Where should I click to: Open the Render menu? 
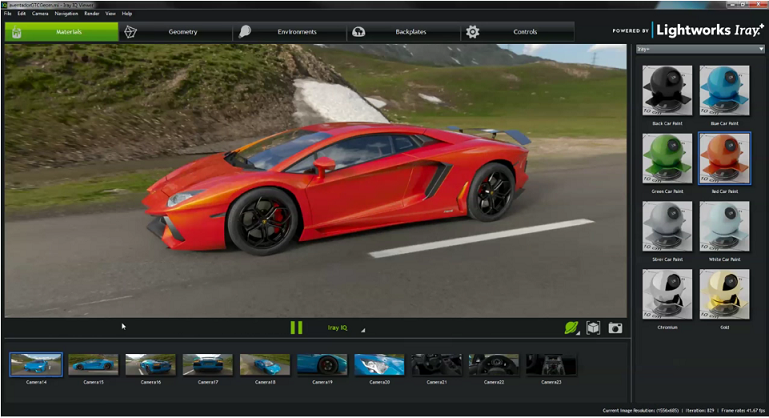(x=92, y=14)
